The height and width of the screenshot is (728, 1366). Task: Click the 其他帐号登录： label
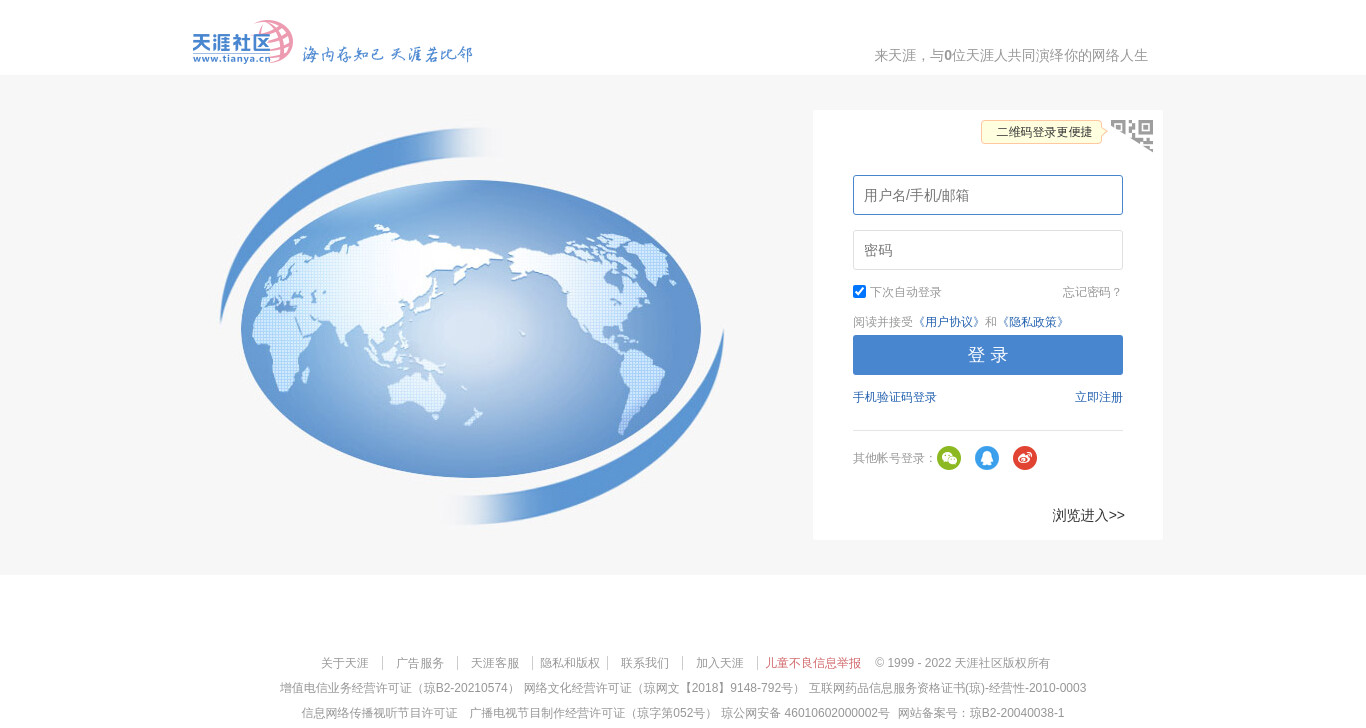click(894, 458)
